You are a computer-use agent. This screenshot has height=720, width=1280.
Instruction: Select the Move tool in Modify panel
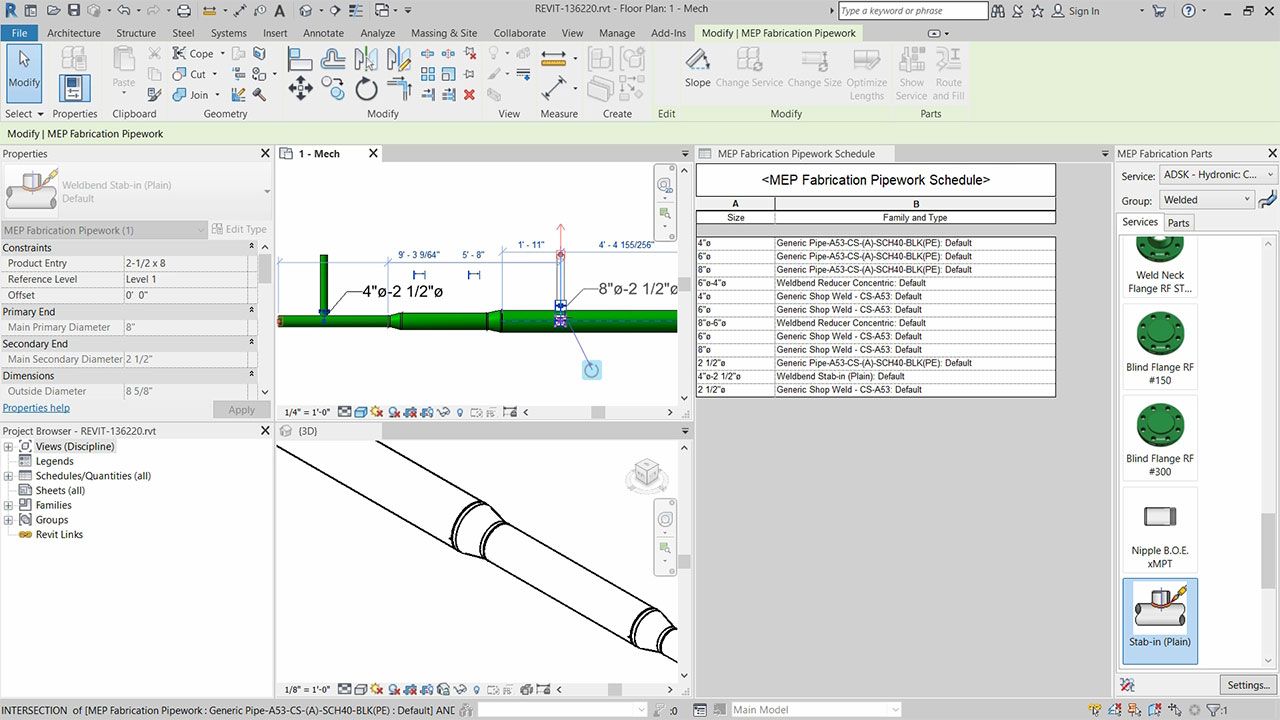[300, 89]
